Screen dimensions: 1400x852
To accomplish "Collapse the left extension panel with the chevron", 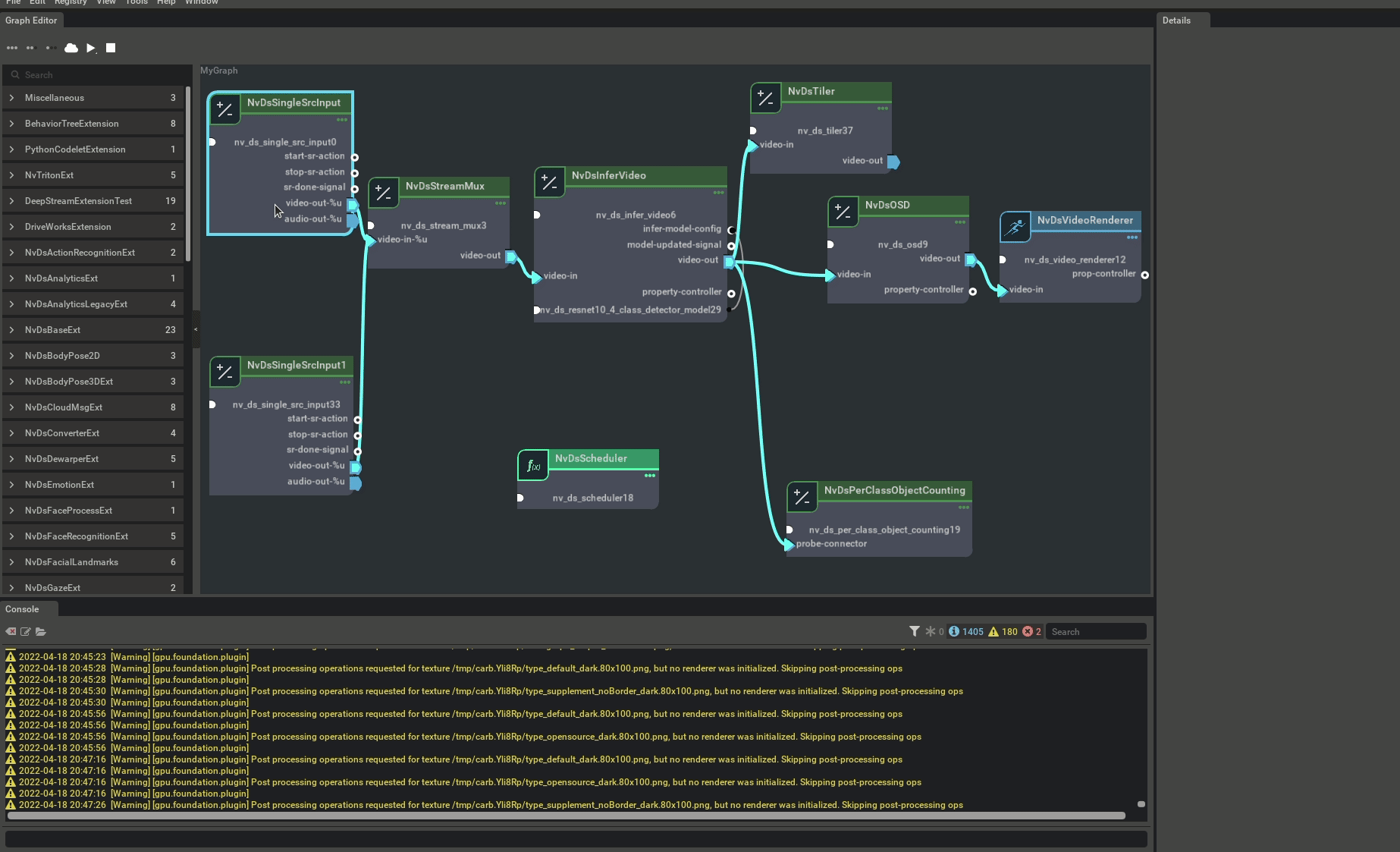I will (195, 329).
